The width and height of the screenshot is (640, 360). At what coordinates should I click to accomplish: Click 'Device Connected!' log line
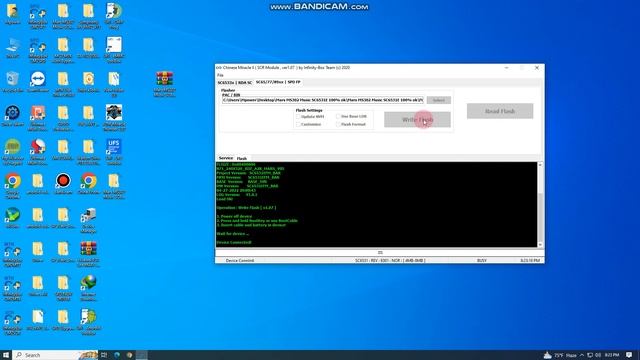(x=234, y=242)
